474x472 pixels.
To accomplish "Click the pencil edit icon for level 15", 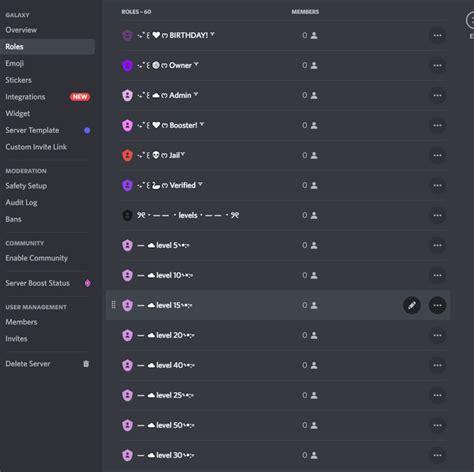I will click(412, 305).
